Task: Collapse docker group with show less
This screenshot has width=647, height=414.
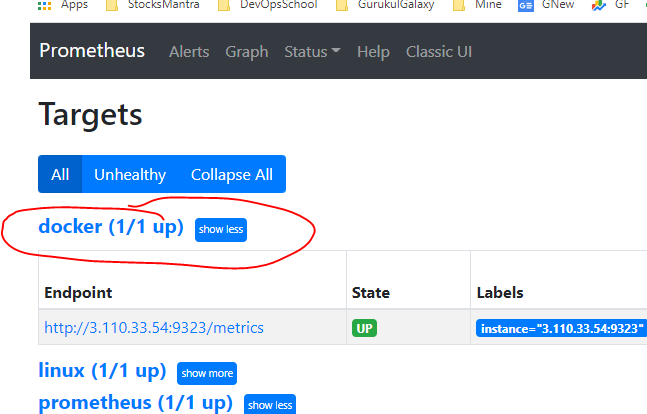Action: (221, 229)
